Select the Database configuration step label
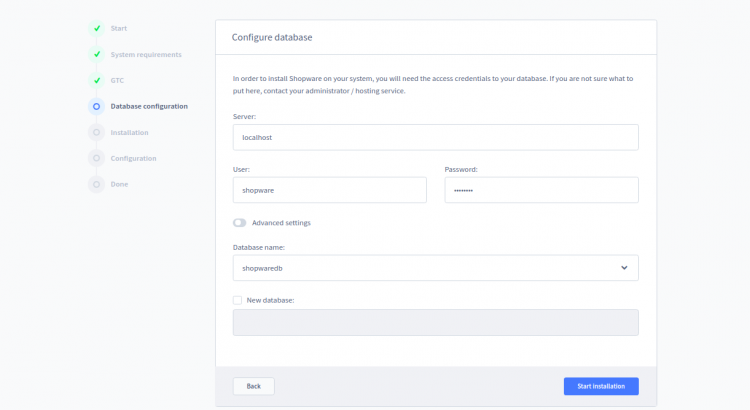The width and height of the screenshot is (750, 410). pos(149,106)
